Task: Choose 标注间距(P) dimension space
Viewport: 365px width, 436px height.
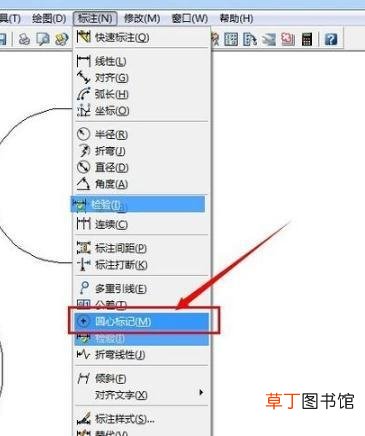Action: (x=142, y=248)
